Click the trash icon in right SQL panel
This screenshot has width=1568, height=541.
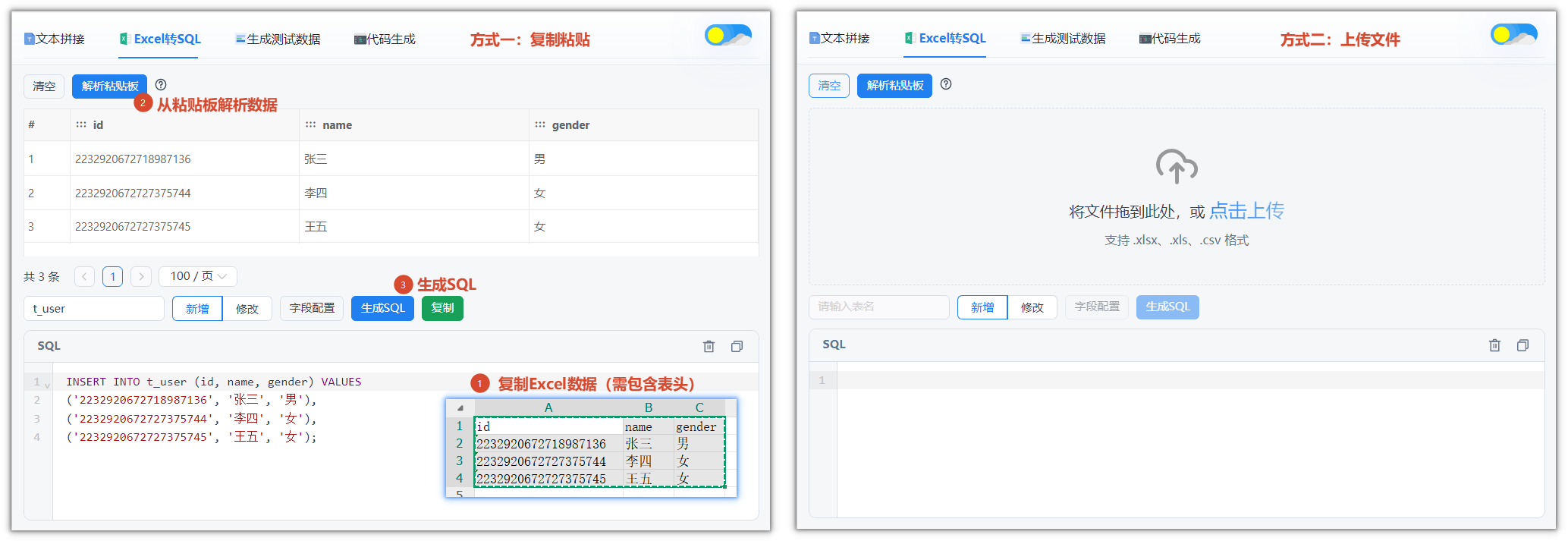point(1494,345)
